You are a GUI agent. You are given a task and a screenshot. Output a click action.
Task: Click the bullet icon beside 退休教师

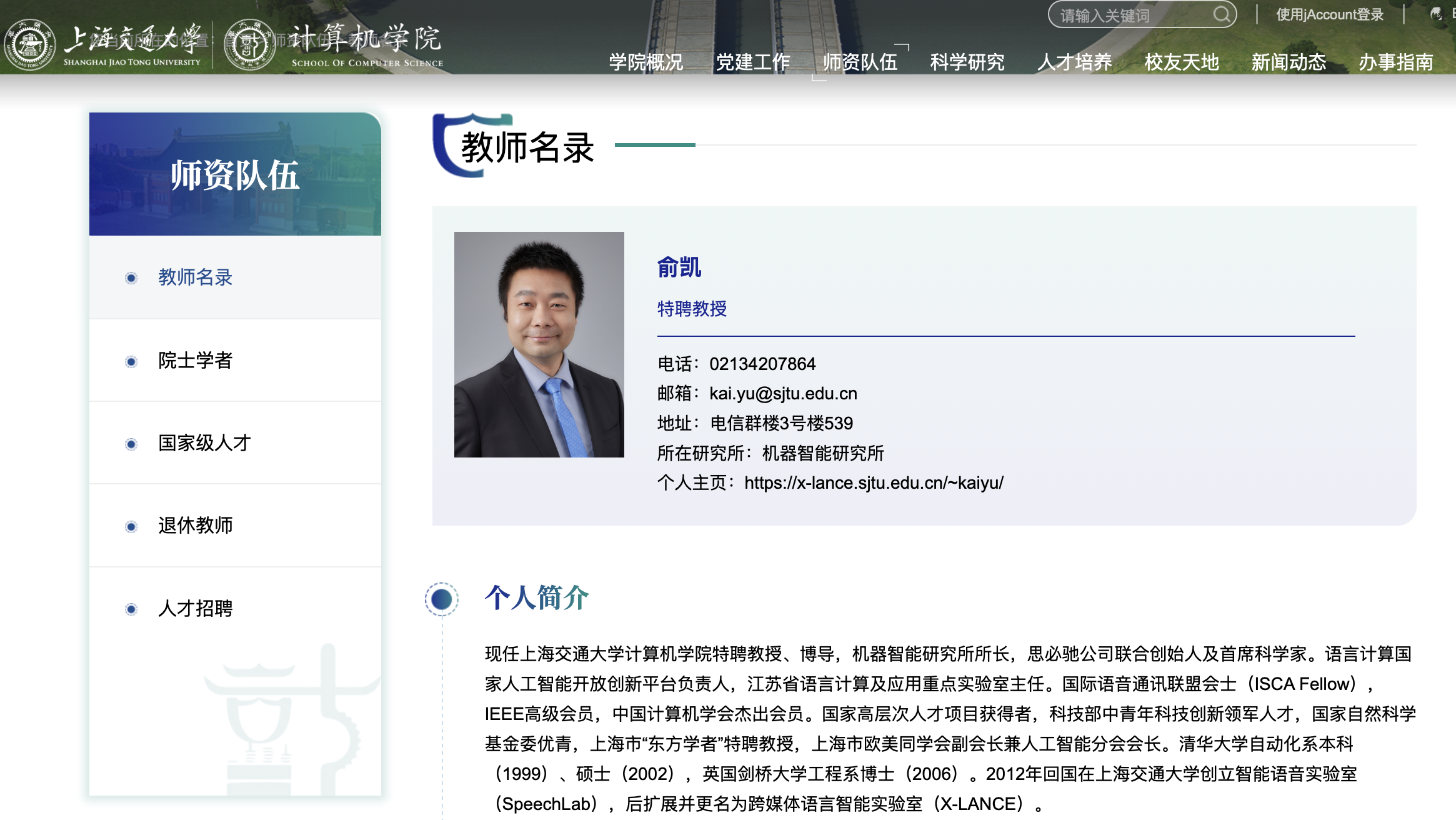tap(131, 526)
